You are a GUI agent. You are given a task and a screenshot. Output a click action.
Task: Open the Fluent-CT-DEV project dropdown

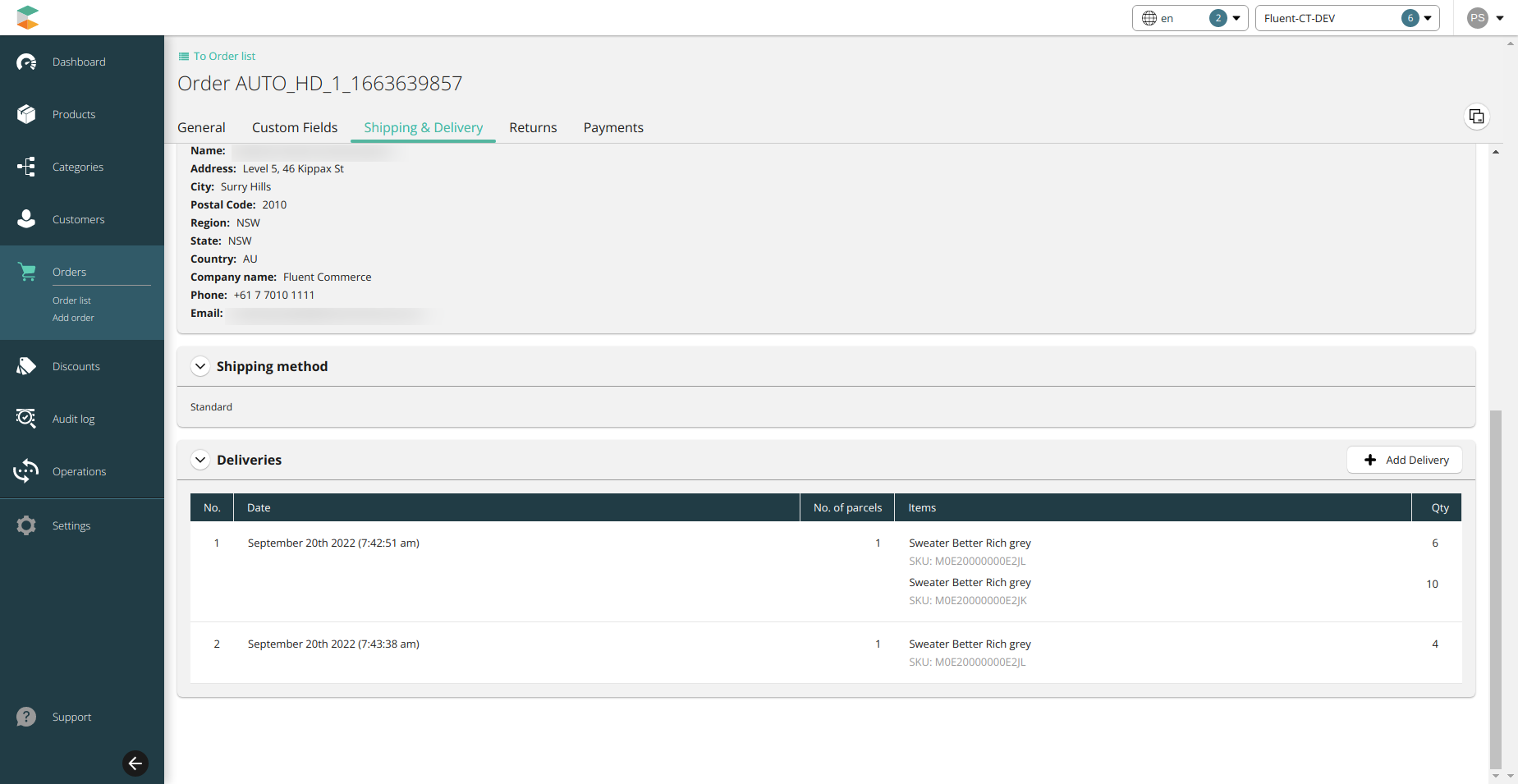click(x=1346, y=18)
